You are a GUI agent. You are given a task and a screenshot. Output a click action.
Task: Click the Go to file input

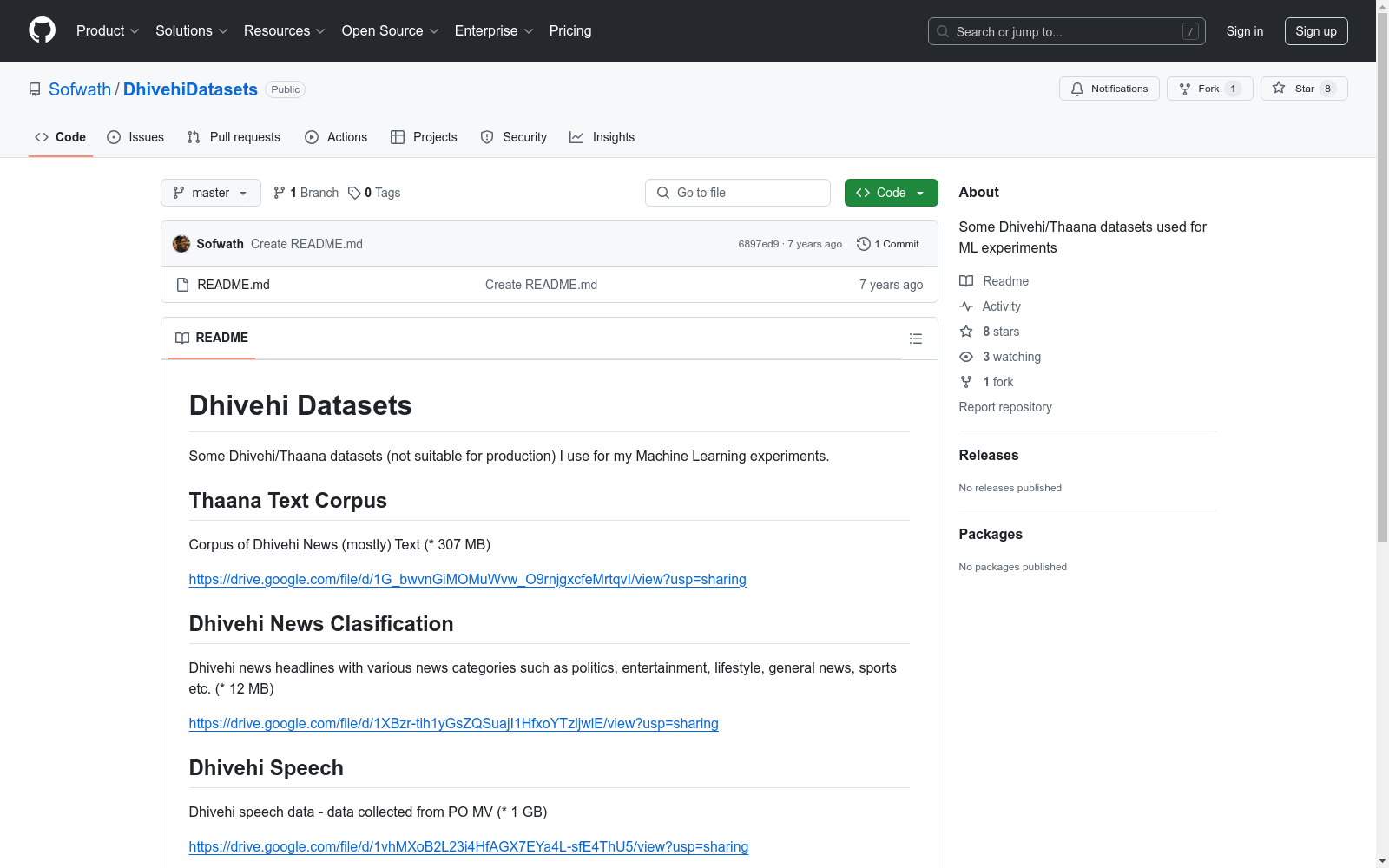738,193
